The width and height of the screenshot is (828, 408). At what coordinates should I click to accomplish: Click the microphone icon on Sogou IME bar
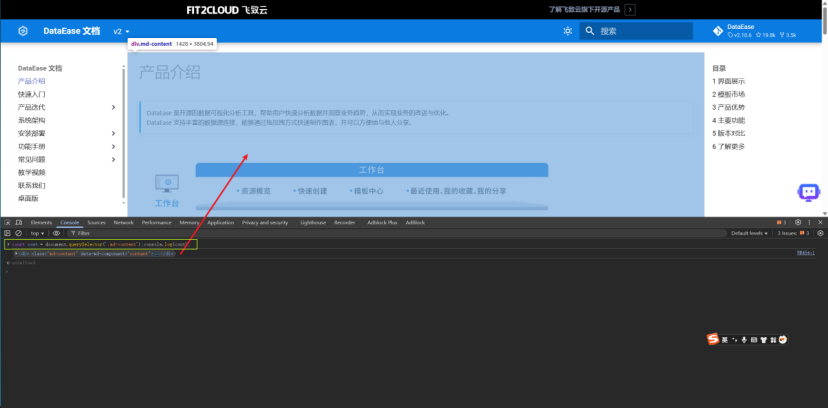pos(744,339)
